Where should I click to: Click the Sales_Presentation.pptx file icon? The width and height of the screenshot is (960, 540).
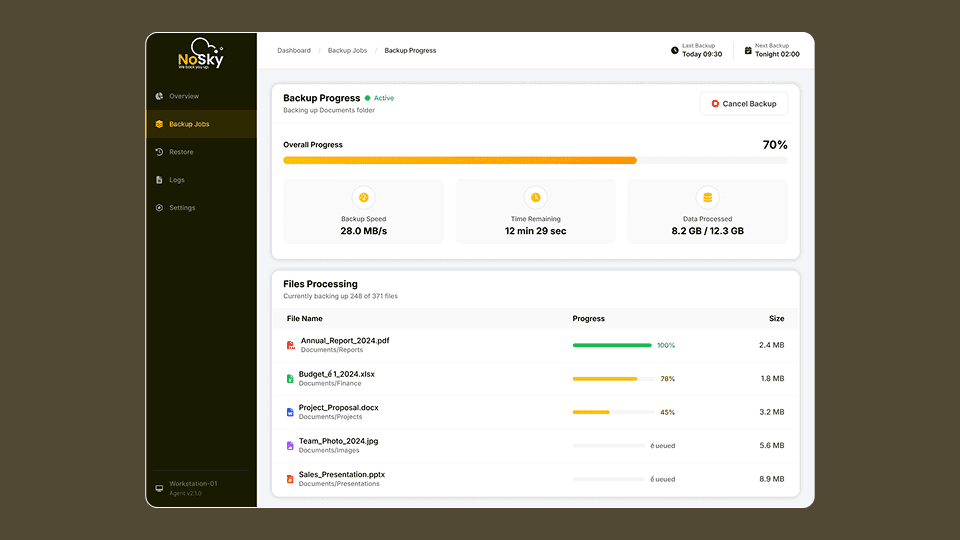pyautogui.click(x=290, y=479)
